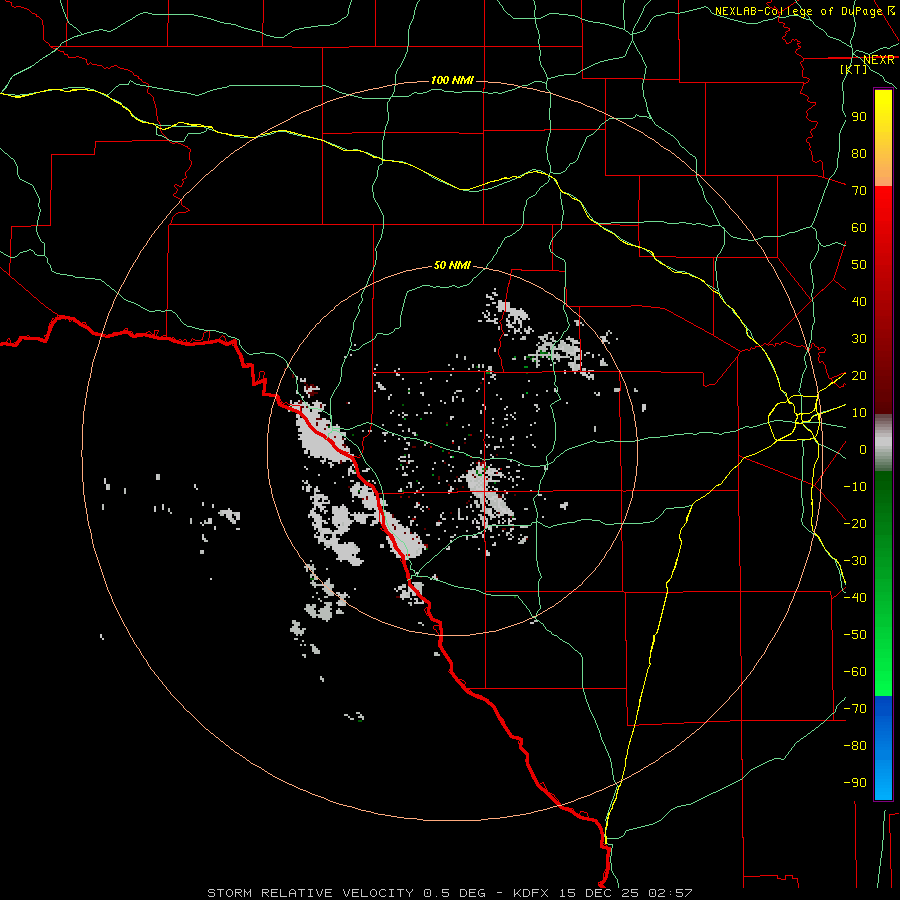
Task: Click the 90 value on the velocity scale
Action: click(x=859, y=117)
